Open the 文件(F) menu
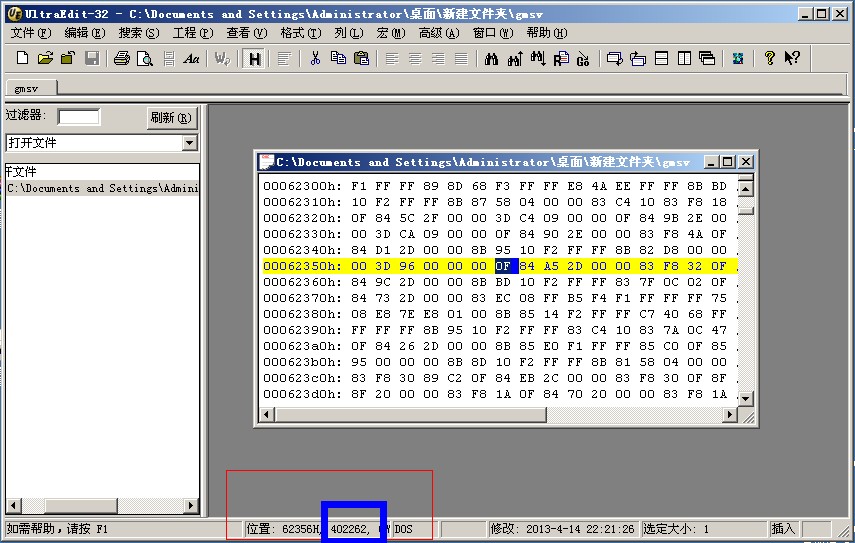855x543 pixels. (x=31, y=33)
